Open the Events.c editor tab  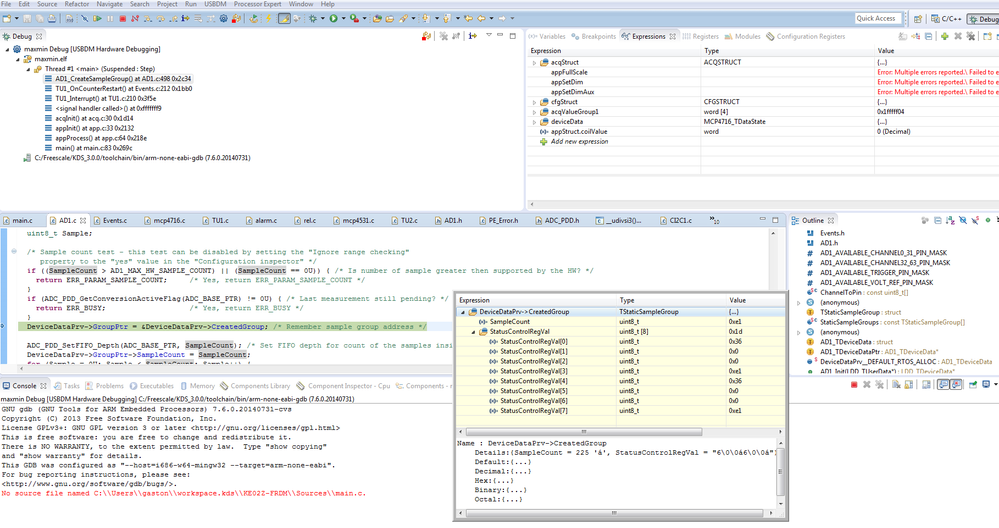click(x=114, y=220)
